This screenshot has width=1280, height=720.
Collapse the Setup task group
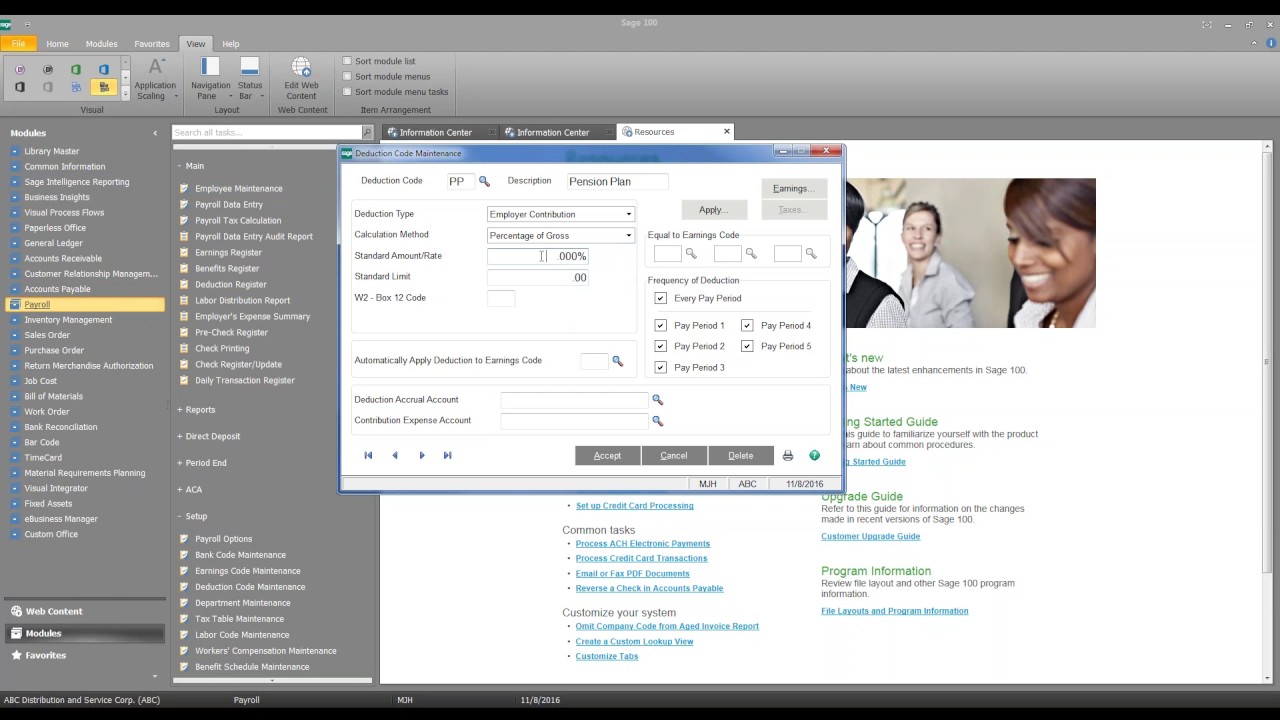(x=192, y=516)
